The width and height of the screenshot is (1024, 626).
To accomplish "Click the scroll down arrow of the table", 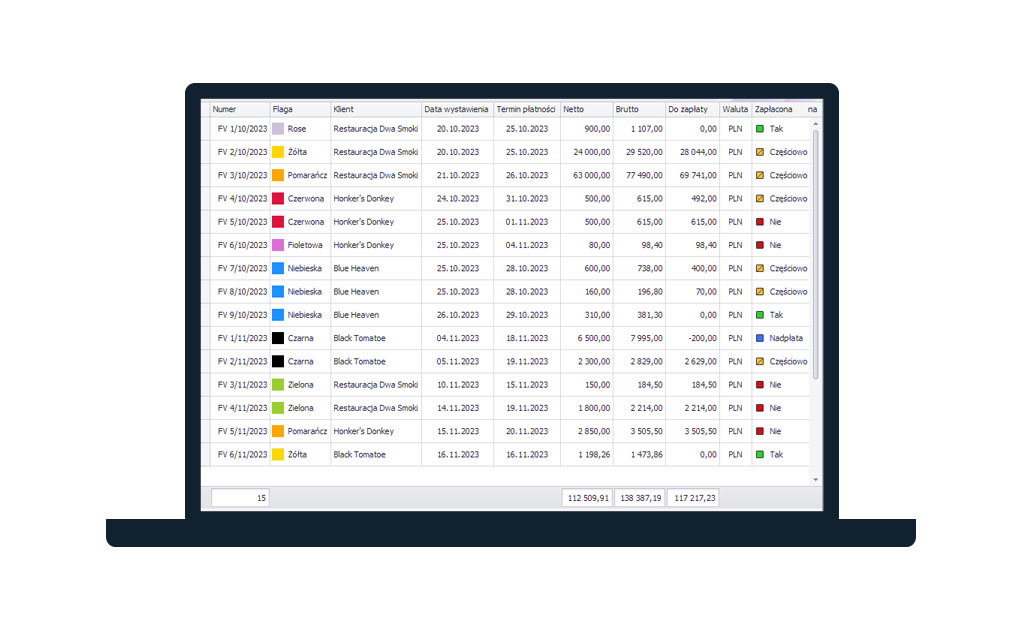I will [x=815, y=480].
